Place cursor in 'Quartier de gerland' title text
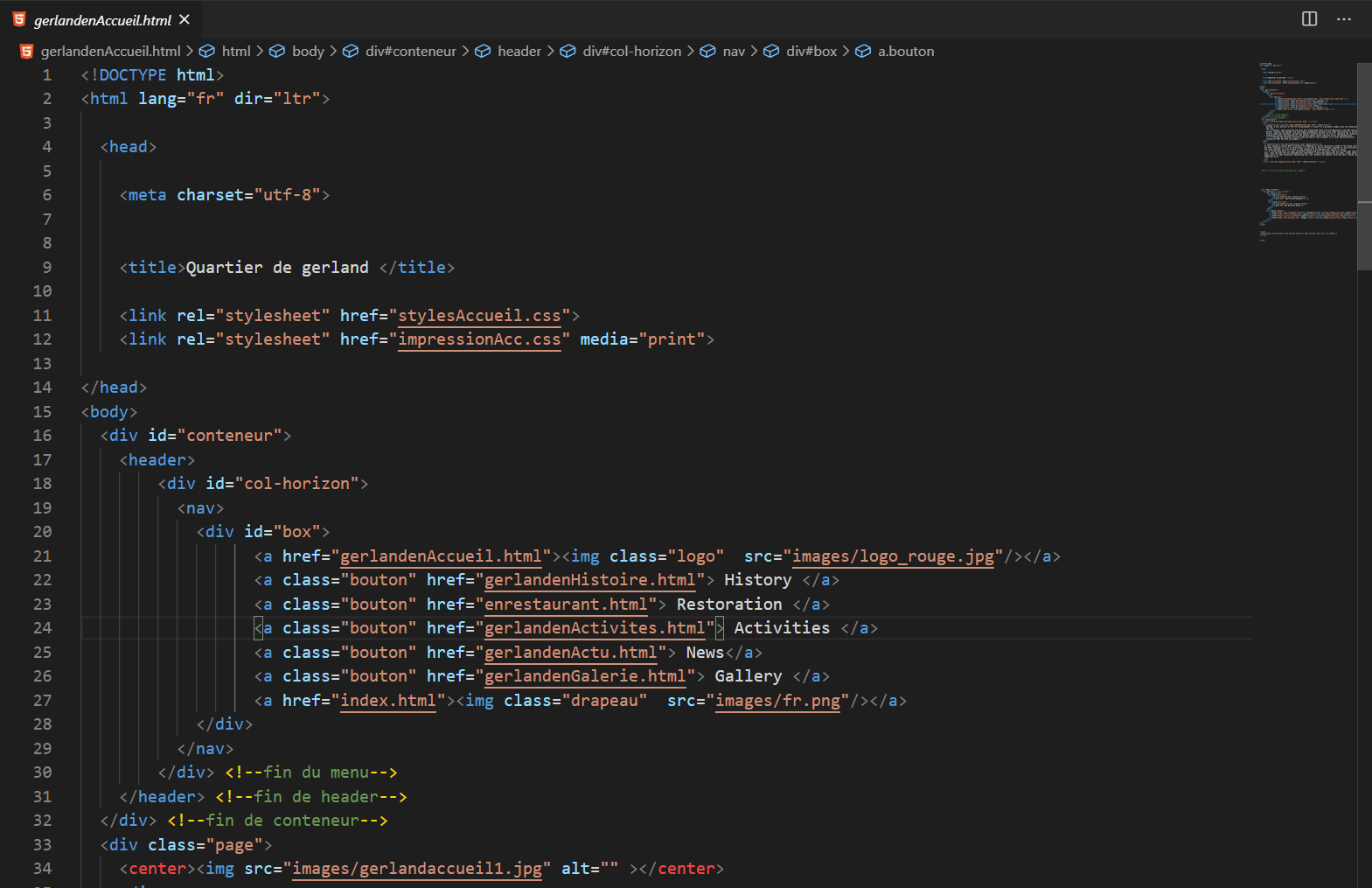The width and height of the screenshot is (1372, 888). coord(277,267)
